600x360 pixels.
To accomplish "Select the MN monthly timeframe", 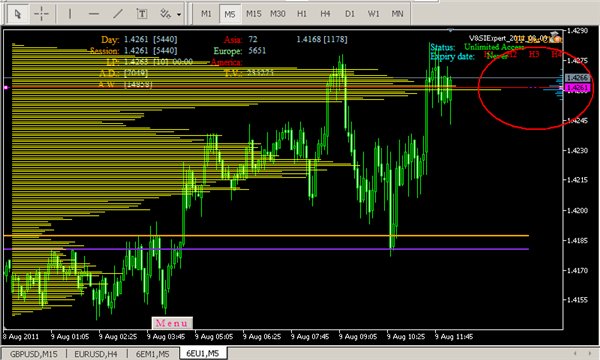I will pos(397,14).
